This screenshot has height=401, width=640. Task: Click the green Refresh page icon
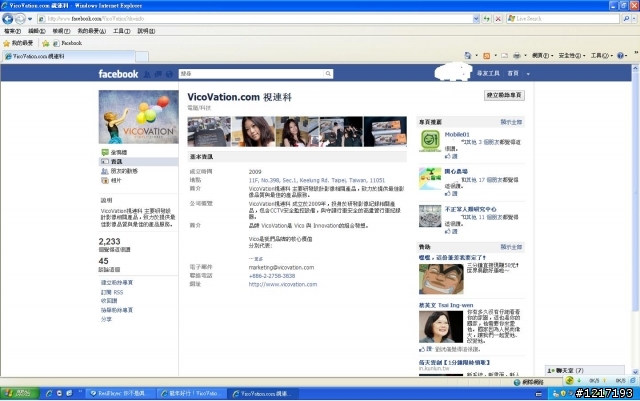pos(487,19)
